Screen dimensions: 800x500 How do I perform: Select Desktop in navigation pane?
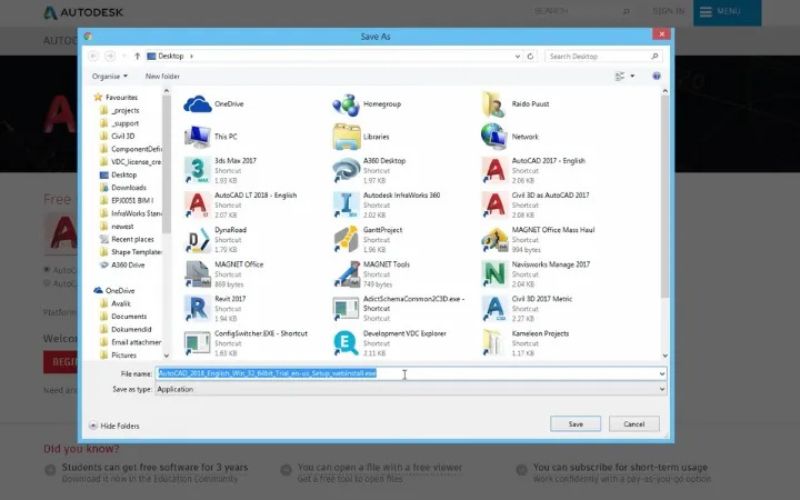click(118, 174)
